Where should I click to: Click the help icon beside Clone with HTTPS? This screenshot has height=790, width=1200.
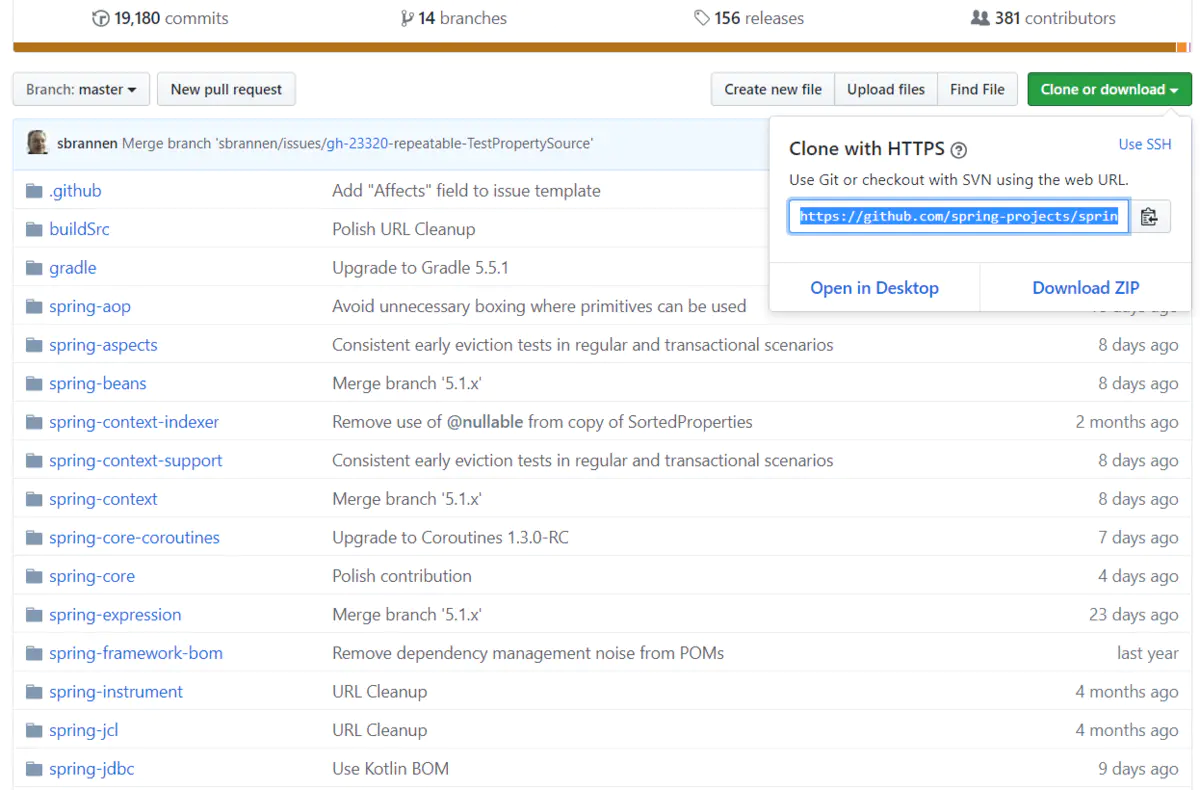point(959,150)
